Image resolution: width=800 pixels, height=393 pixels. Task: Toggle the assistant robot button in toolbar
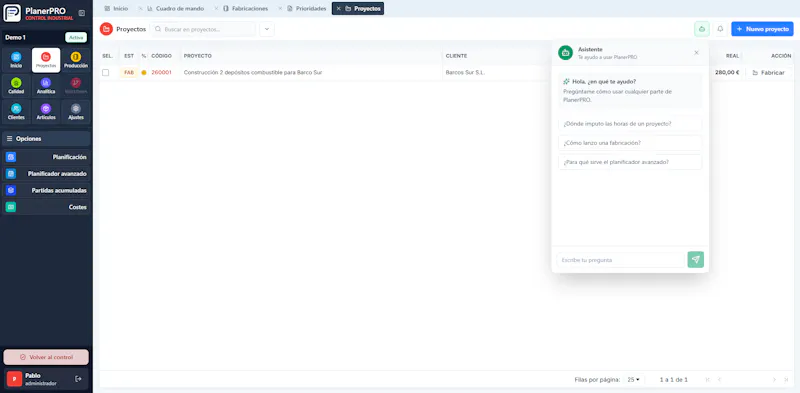click(702, 29)
